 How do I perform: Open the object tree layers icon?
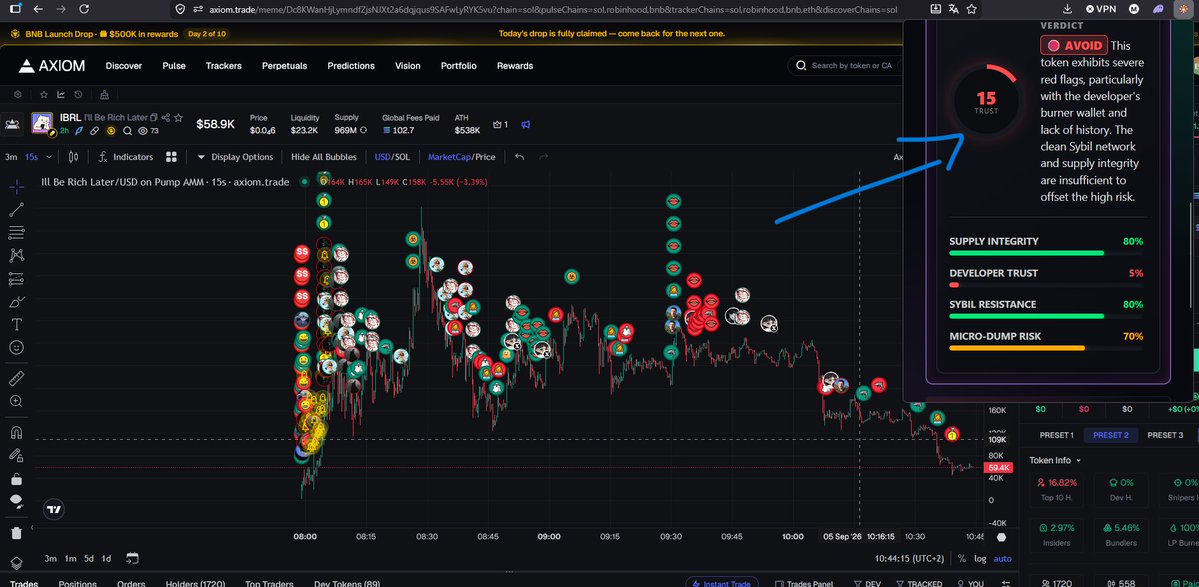[x=16, y=563]
